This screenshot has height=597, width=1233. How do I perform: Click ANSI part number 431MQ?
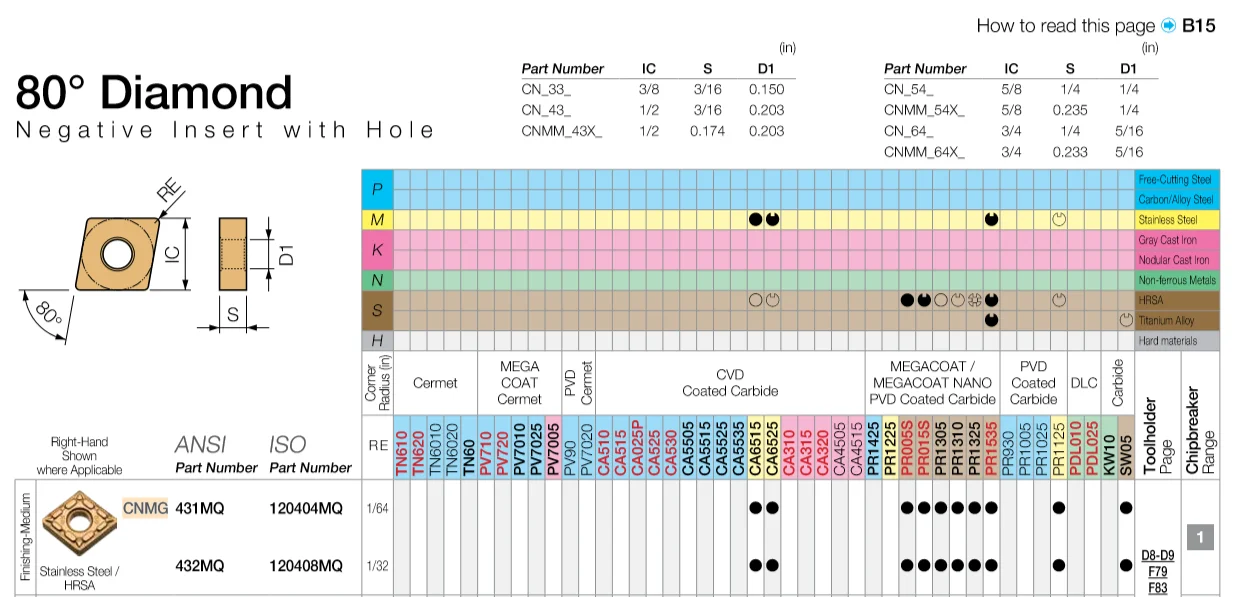pos(200,508)
